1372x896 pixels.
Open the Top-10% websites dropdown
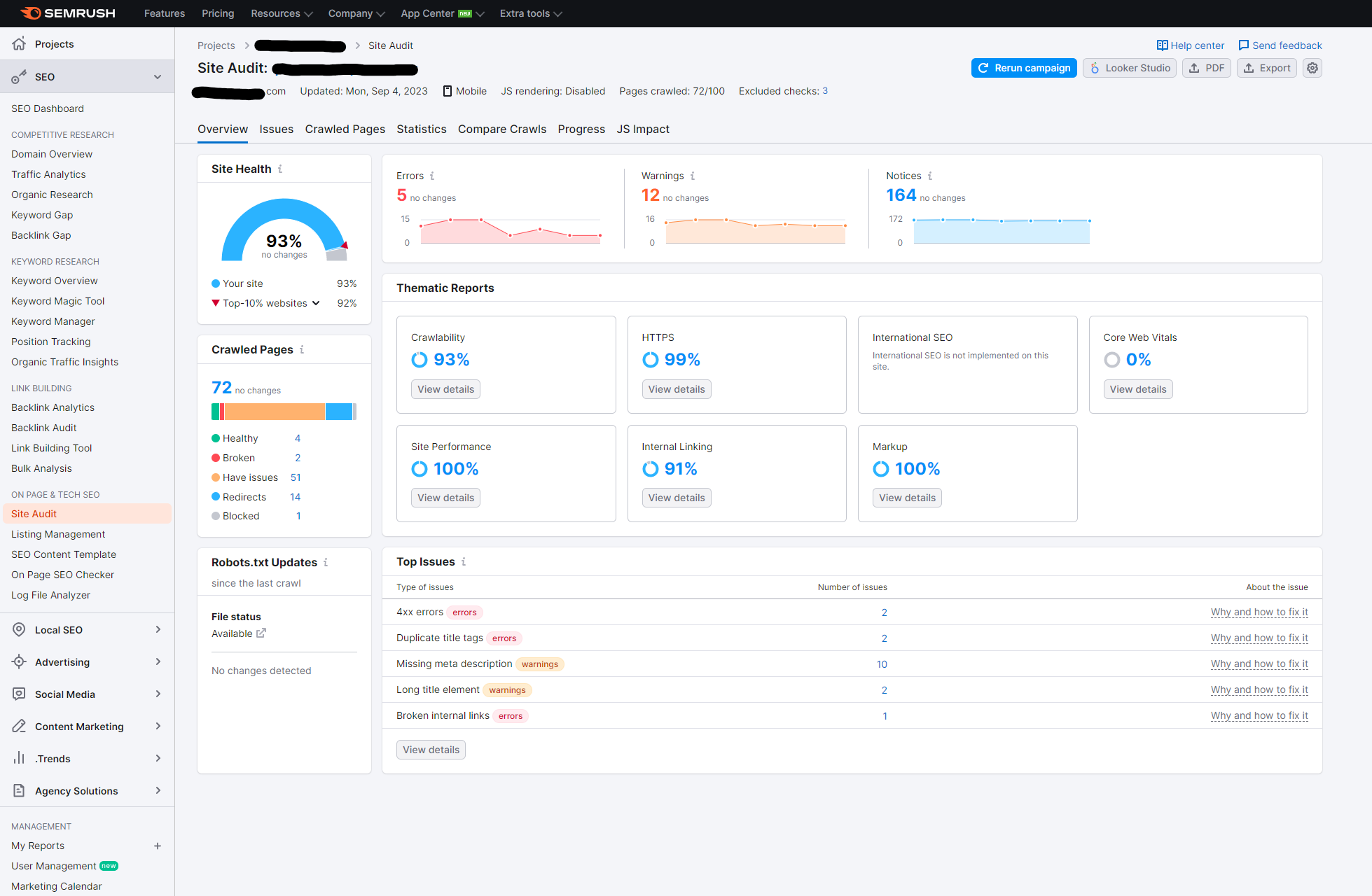tap(316, 303)
